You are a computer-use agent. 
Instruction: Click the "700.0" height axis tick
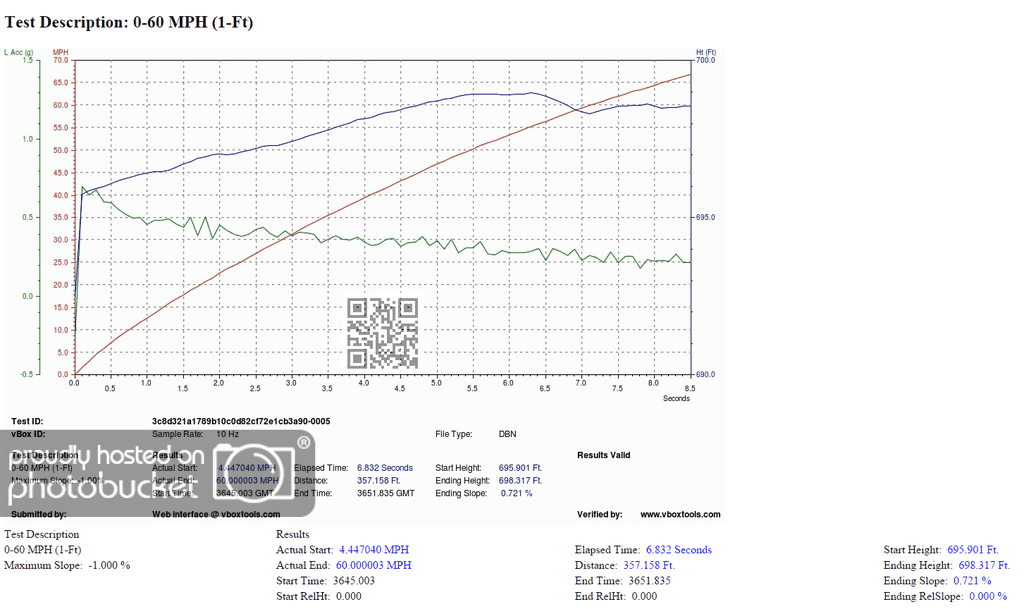tap(705, 60)
